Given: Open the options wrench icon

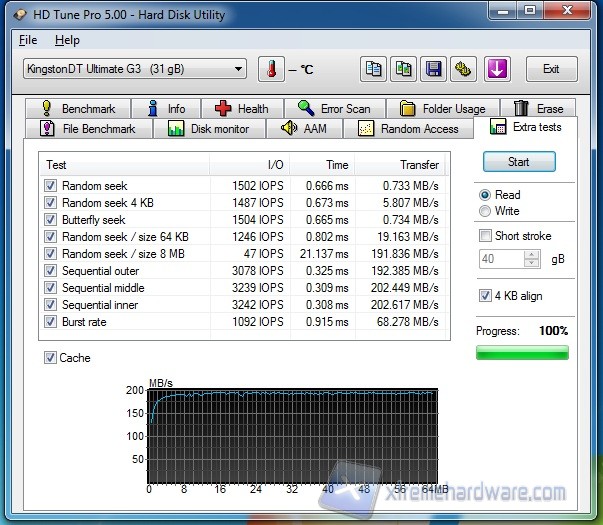Looking at the screenshot, I should (x=463, y=69).
